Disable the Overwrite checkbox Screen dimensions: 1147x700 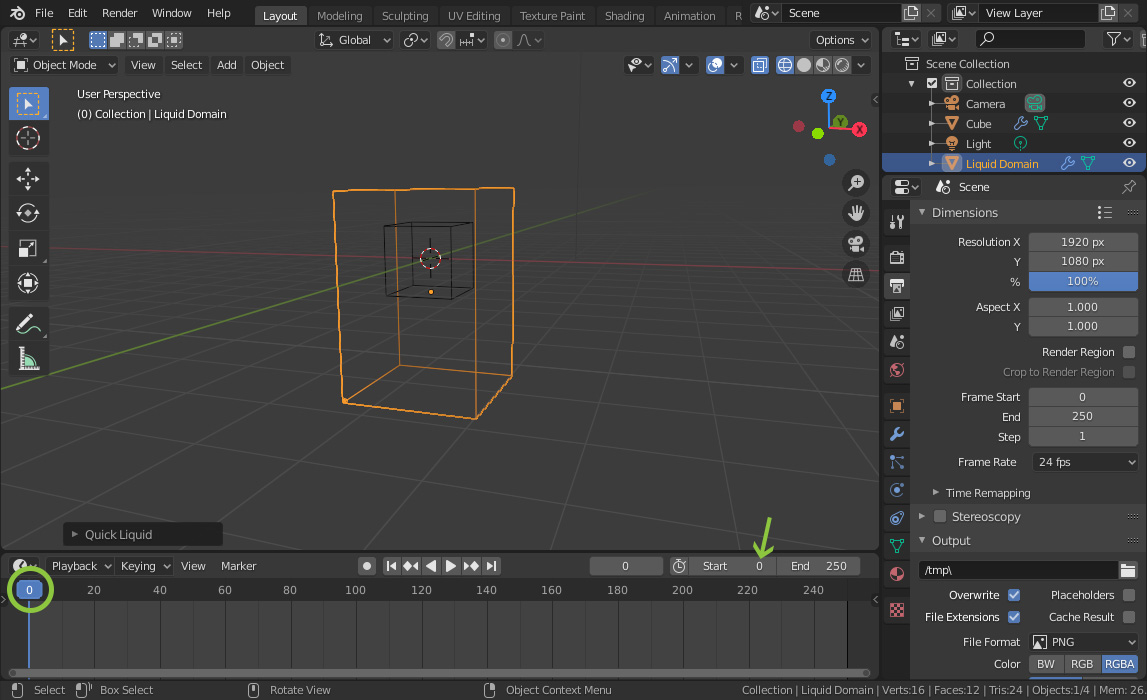tap(1013, 594)
